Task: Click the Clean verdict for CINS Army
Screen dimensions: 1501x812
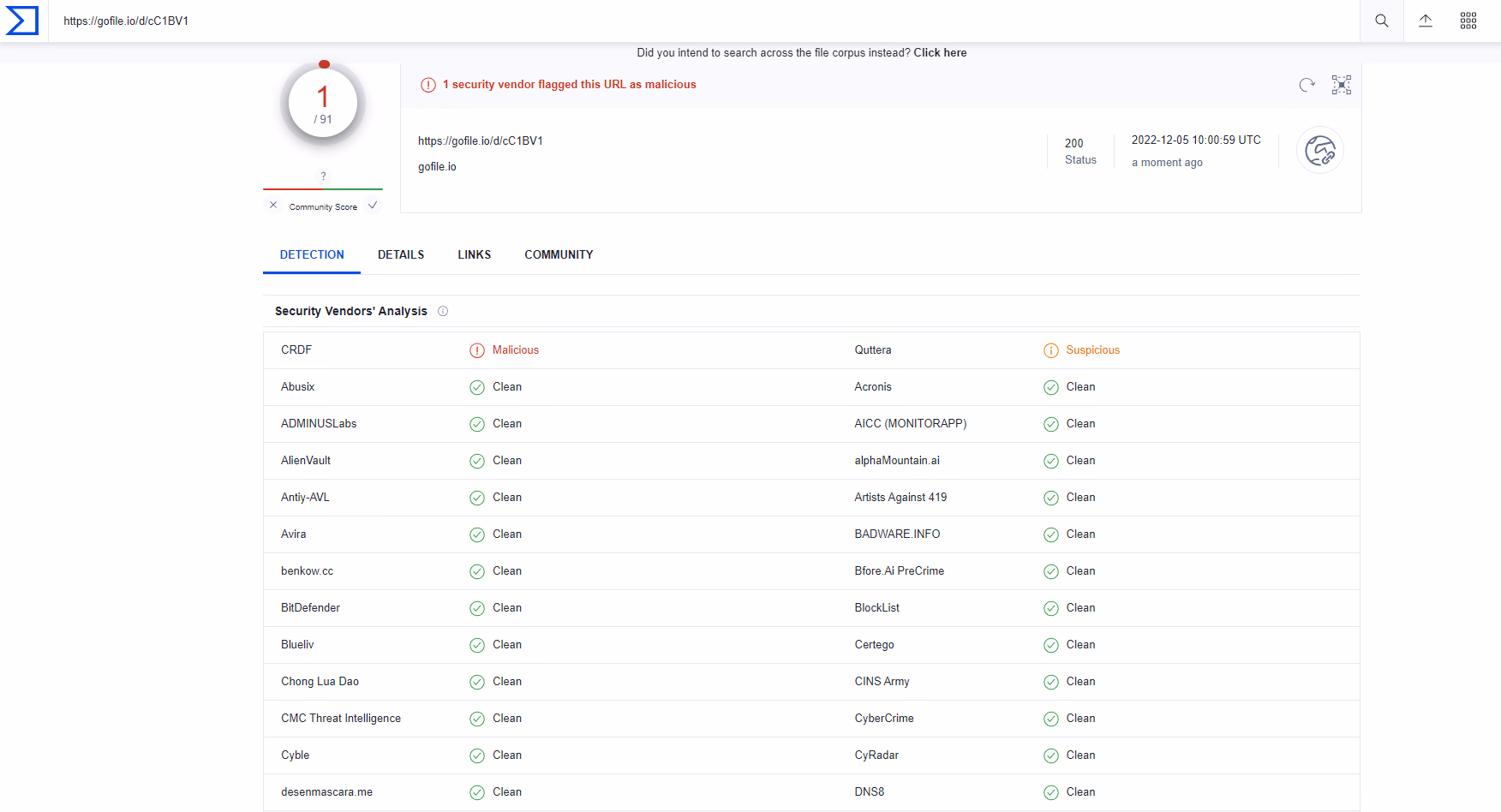Action: 1080,681
